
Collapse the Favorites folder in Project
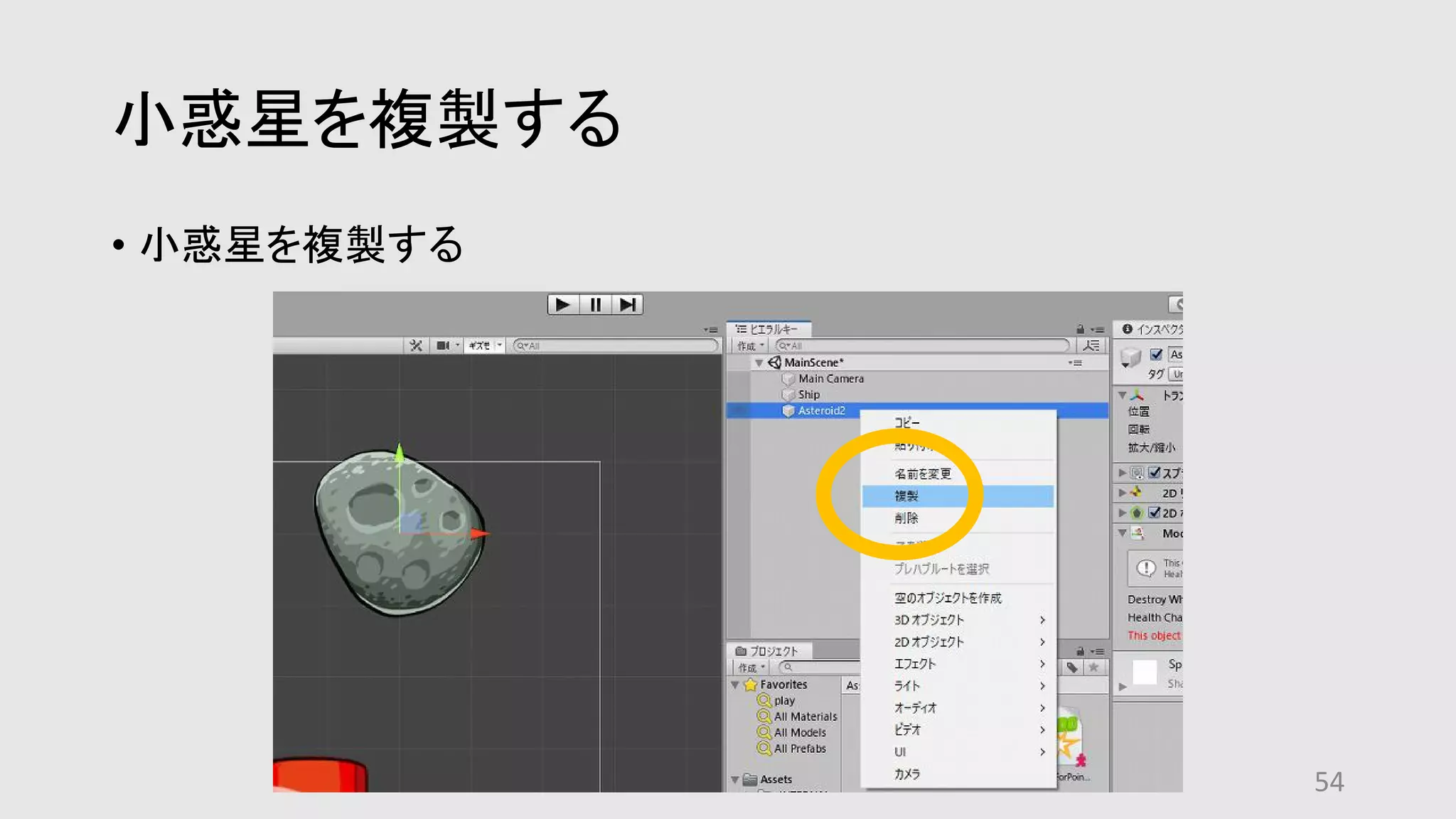(x=735, y=685)
